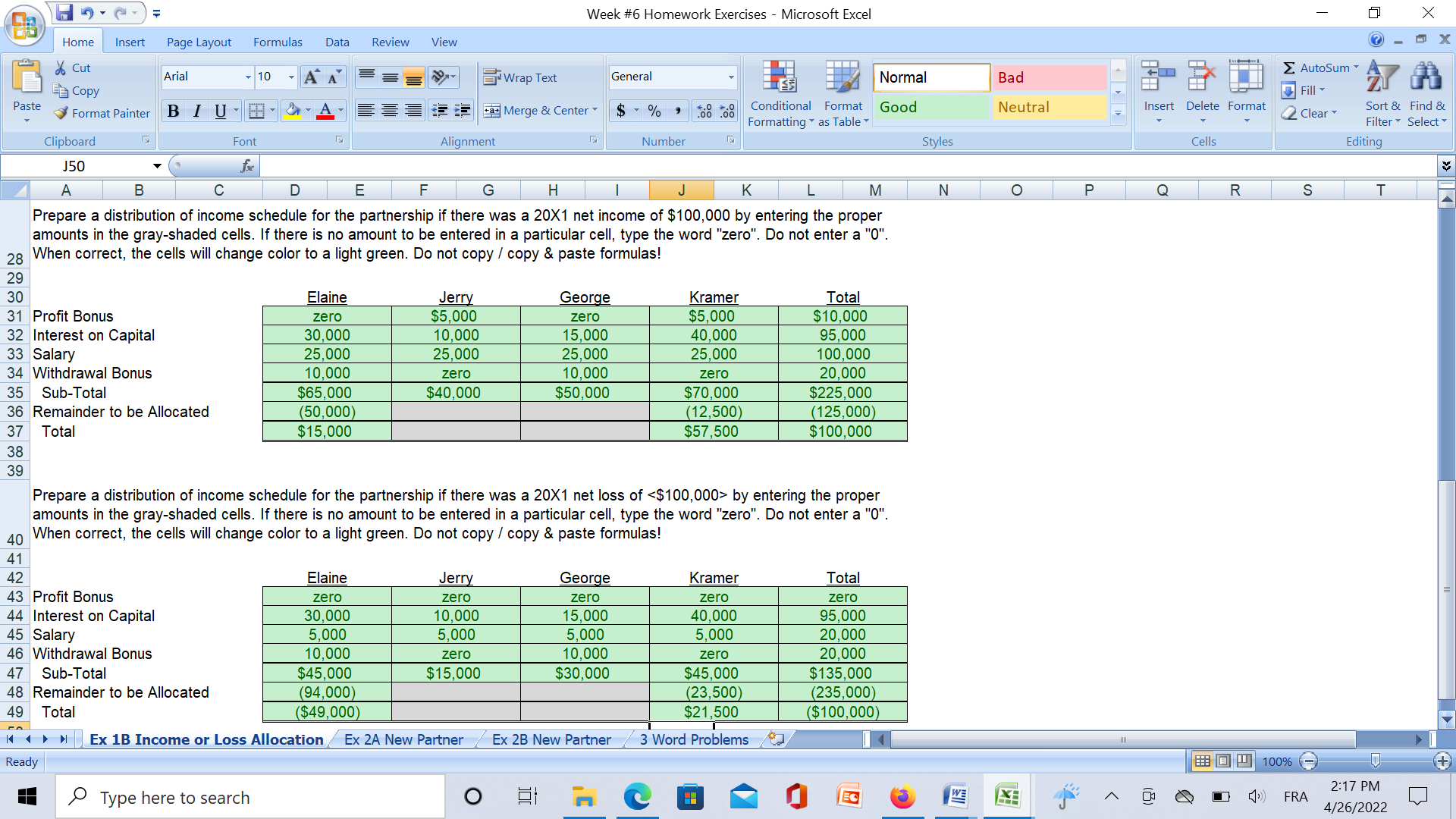The image size is (1456, 819).
Task: Toggle bold formatting
Action: point(173,111)
